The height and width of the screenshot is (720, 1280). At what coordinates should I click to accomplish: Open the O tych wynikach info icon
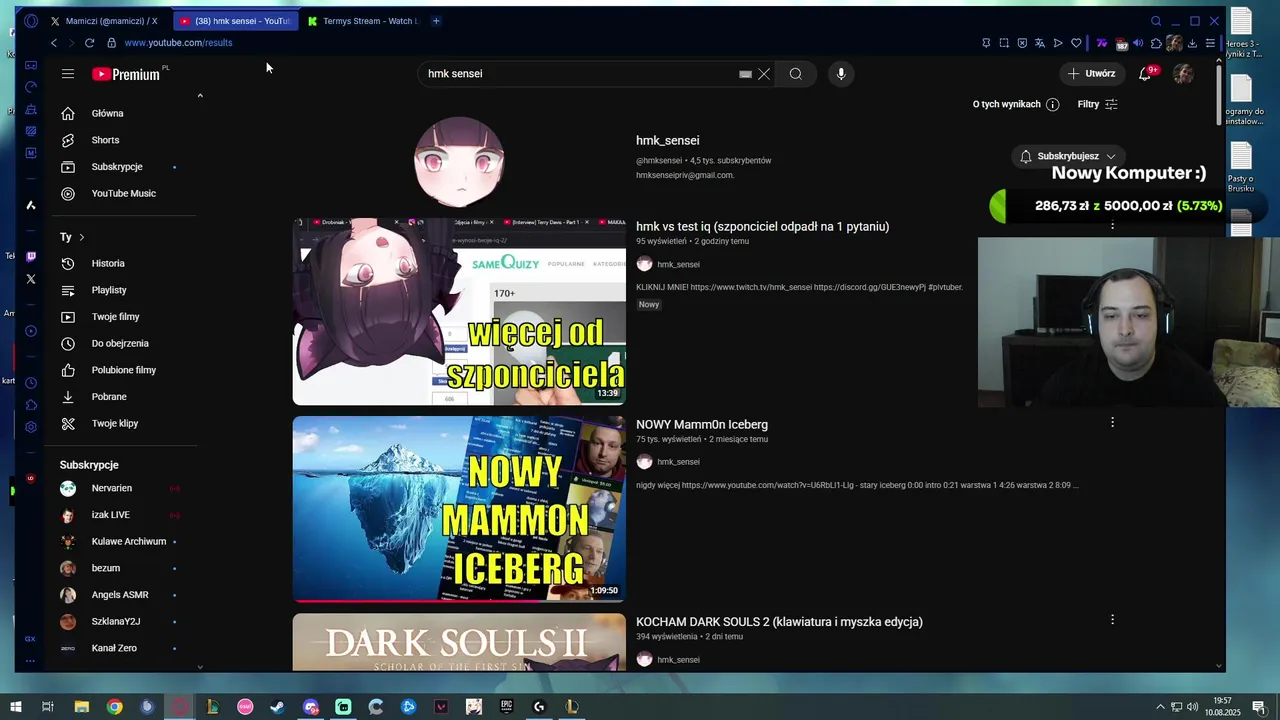pos(1052,104)
